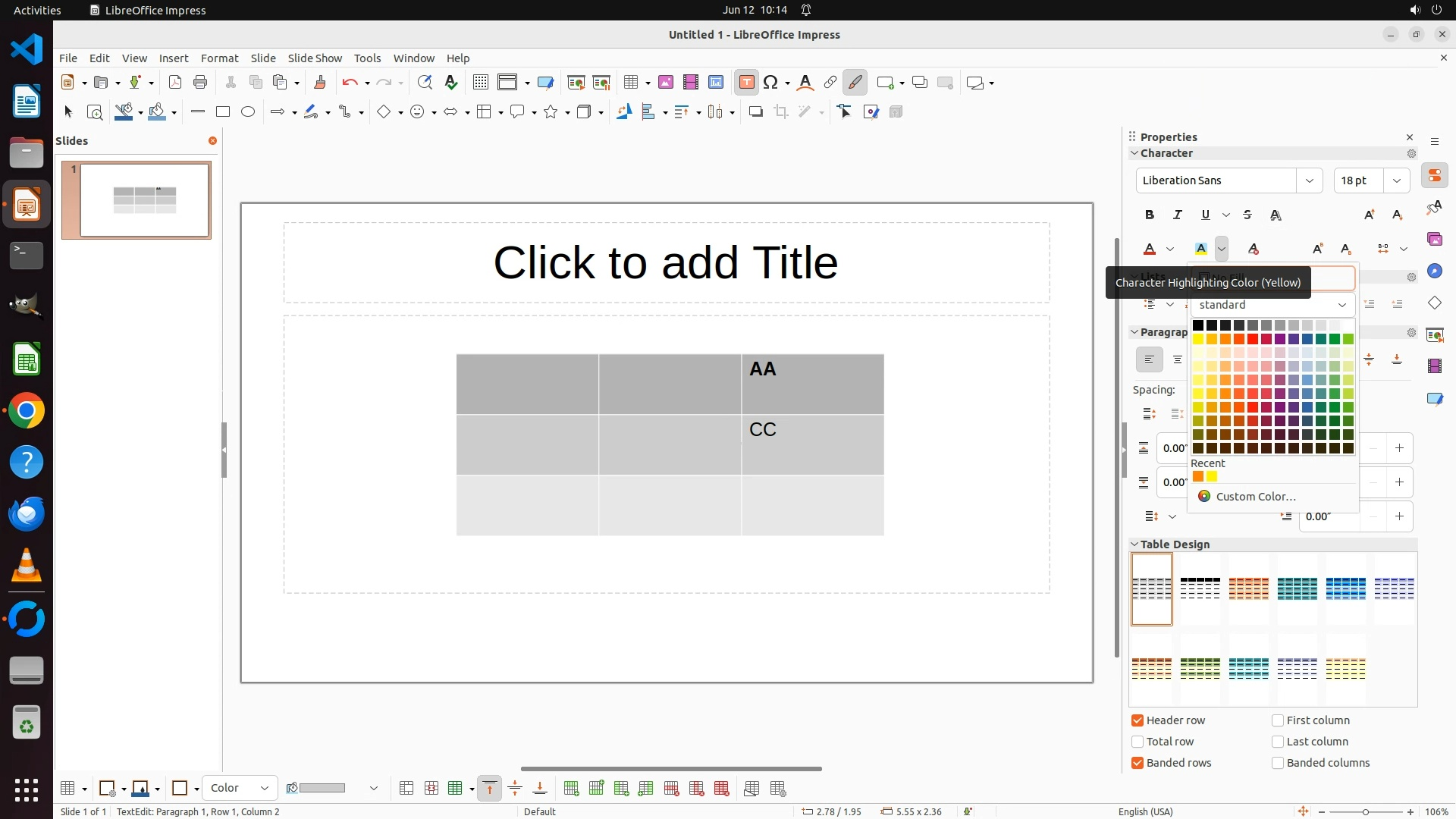Click the Strikethrough icon in sidebar
1456x819 pixels.
(x=1247, y=215)
